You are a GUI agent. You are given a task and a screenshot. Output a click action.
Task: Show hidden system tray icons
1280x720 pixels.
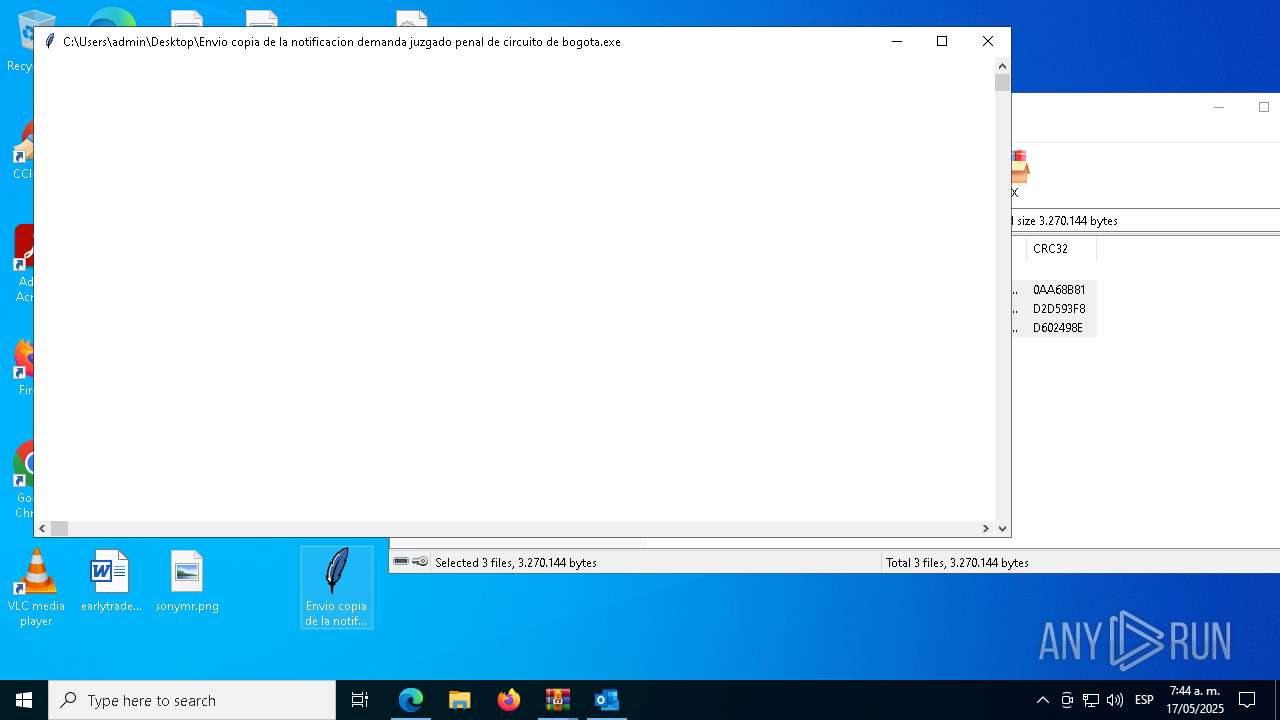[1042, 700]
